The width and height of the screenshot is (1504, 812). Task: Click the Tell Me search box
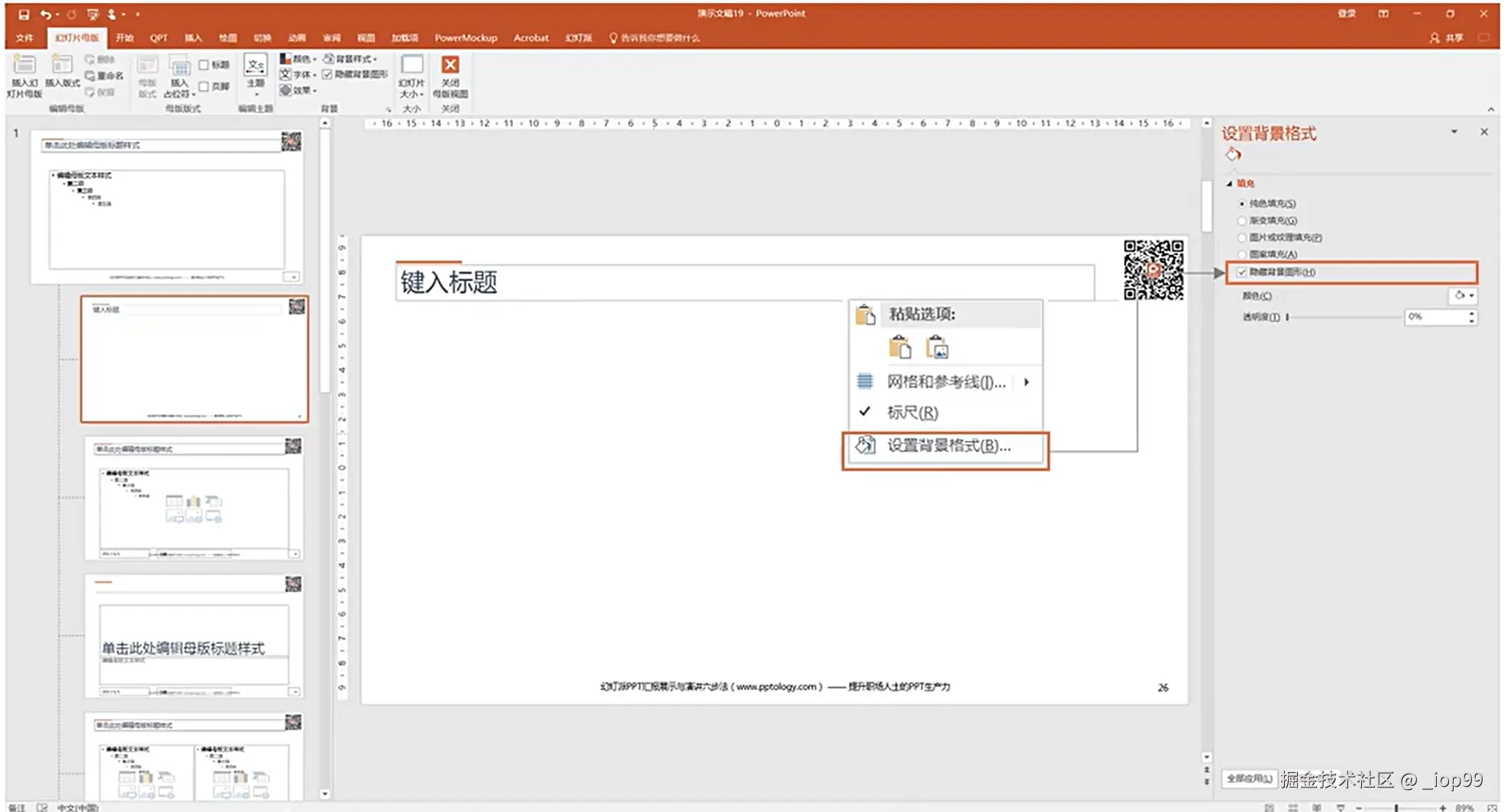coord(654,37)
